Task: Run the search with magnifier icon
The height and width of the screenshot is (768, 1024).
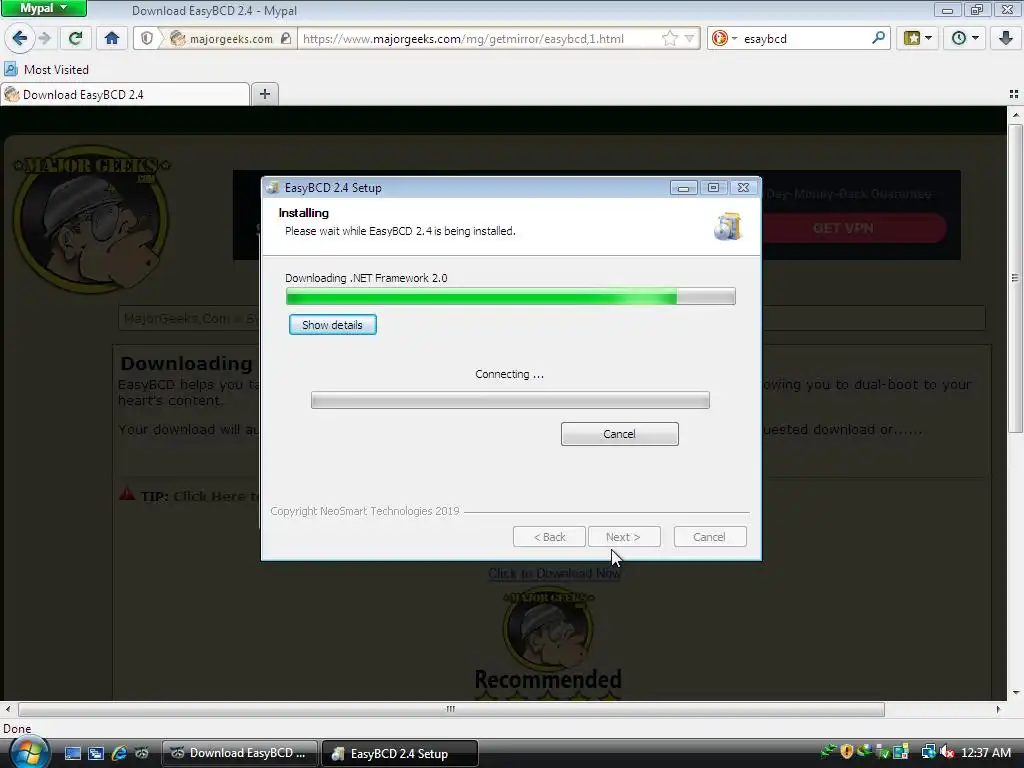Action: [878, 39]
